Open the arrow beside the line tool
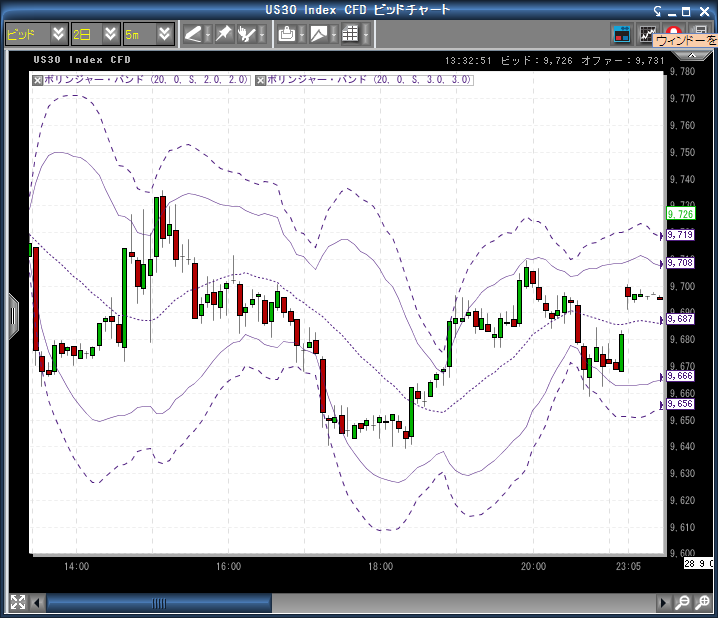 (x=208, y=34)
